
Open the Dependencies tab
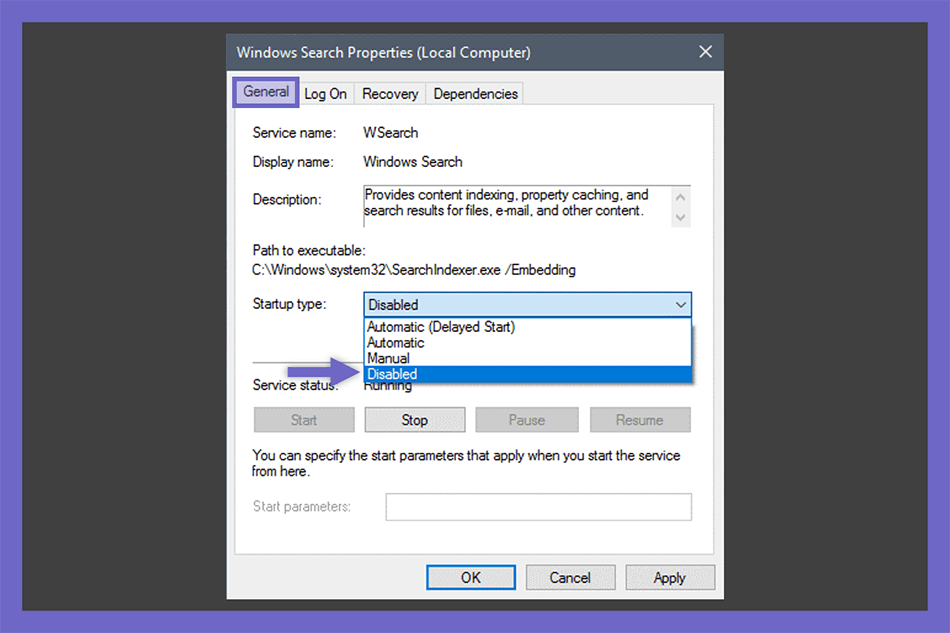tap(475, 94)
